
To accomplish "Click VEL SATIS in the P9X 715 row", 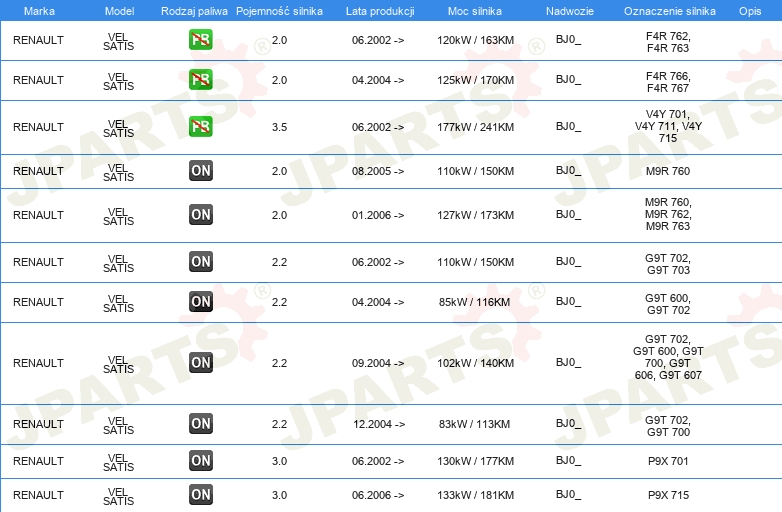I will click(119, 496).
